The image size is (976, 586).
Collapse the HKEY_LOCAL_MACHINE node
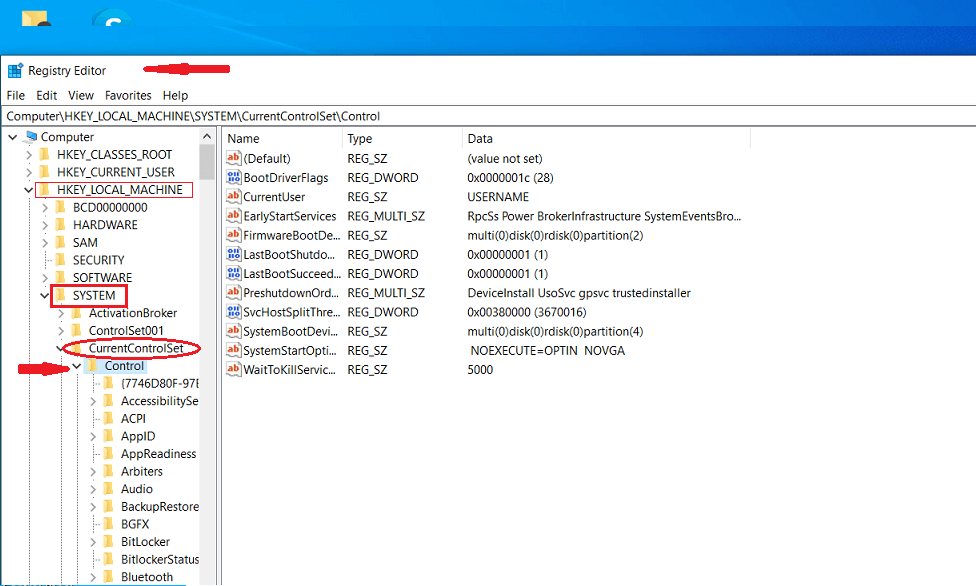coord(29,190)
